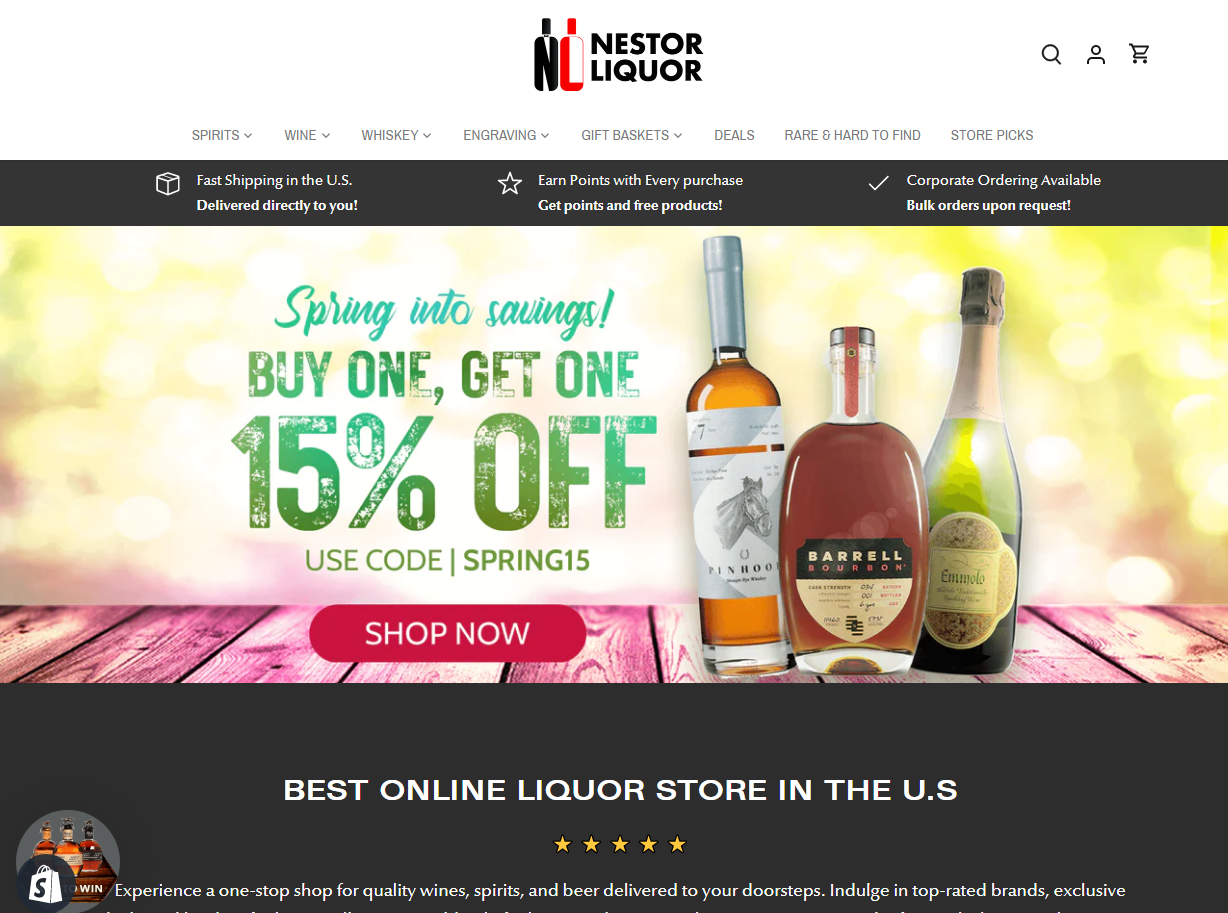This screenshot has height=913, width=1228.
Task: Click the corporate ordering checkmark icon
Action: 878,183
